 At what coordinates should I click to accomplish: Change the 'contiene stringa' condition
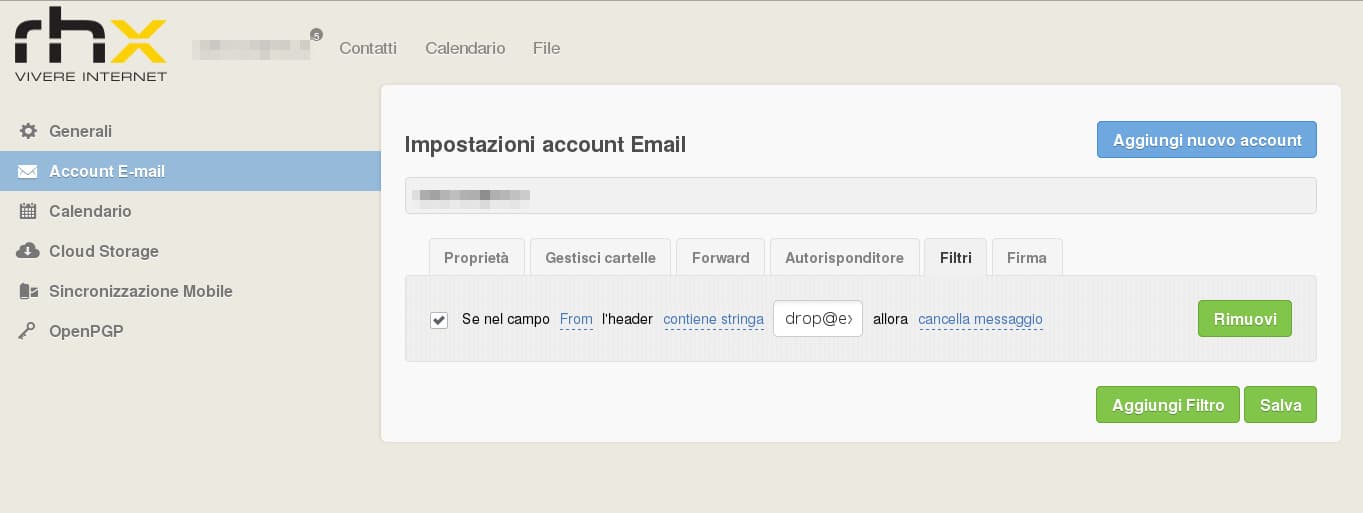point(713,320)
